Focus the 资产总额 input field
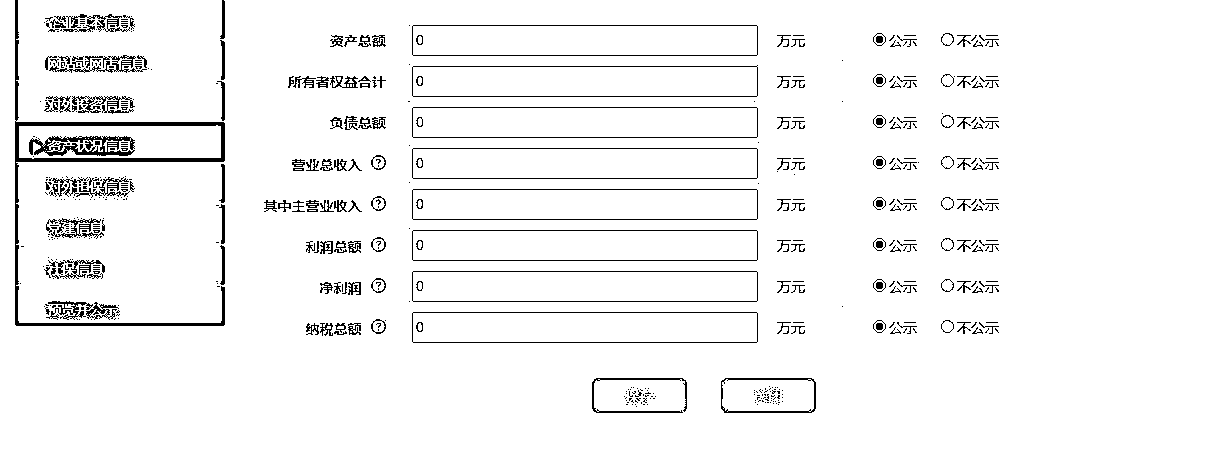1220x449 pixels. 585,41
